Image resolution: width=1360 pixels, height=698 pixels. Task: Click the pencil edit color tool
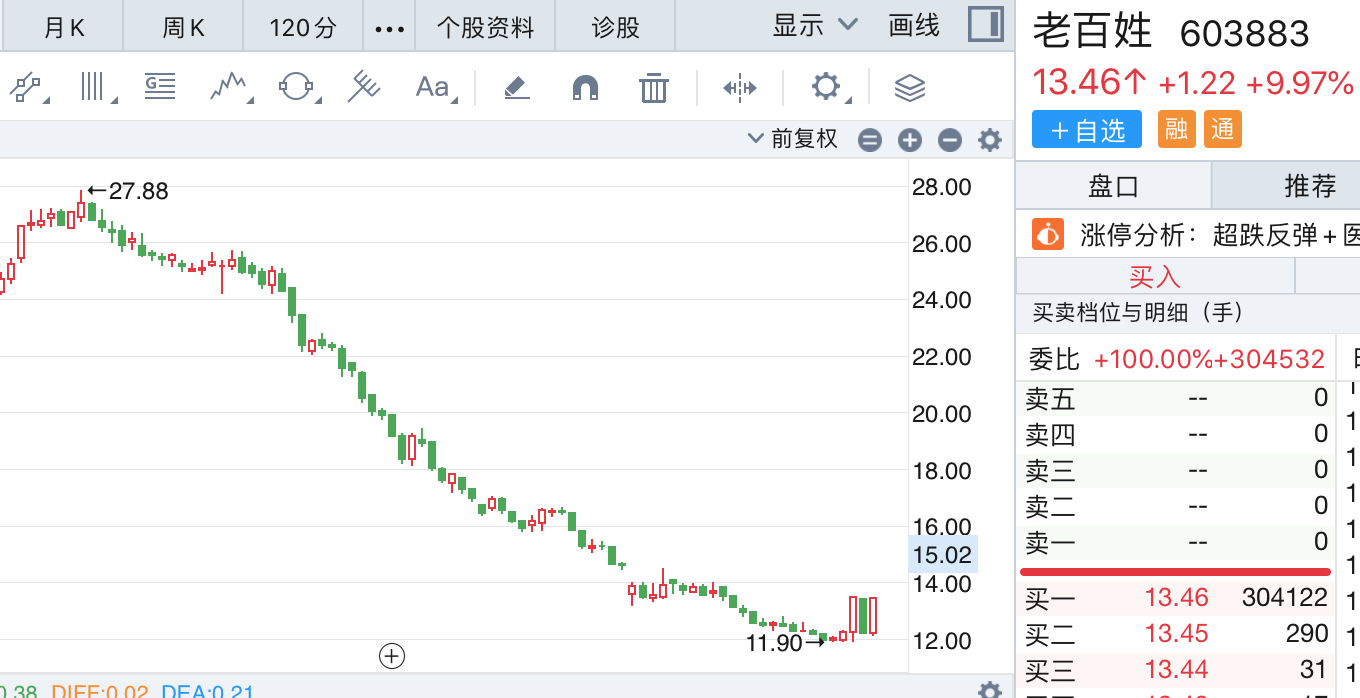click(x=516, y=88)
